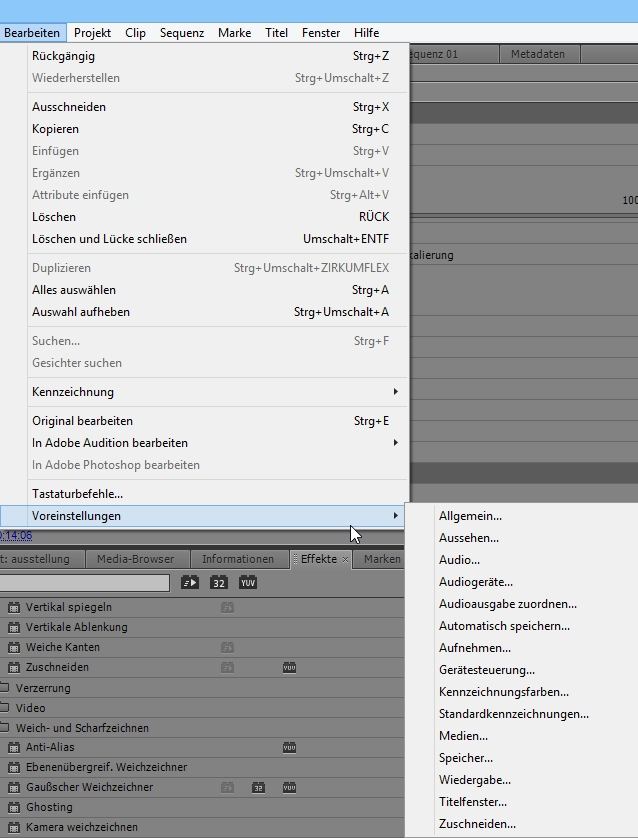Click the Effects panel search field

84,583
